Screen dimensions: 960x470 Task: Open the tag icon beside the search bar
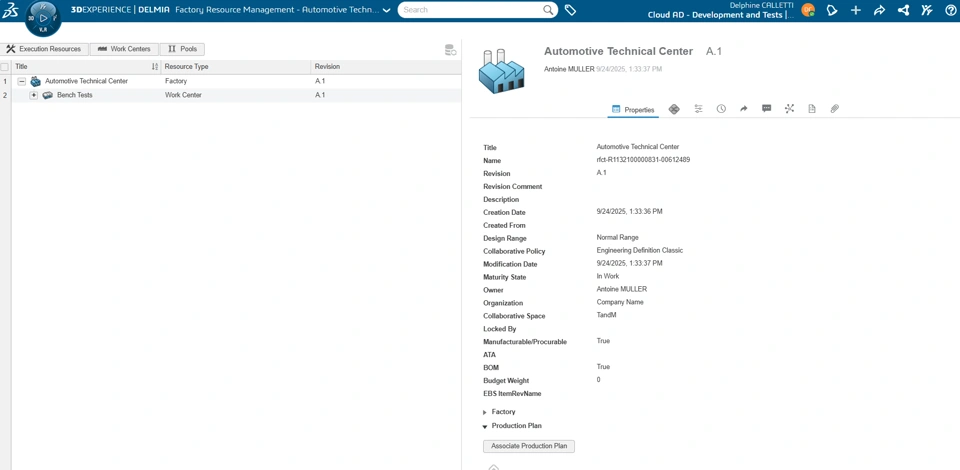click(570, 10)
